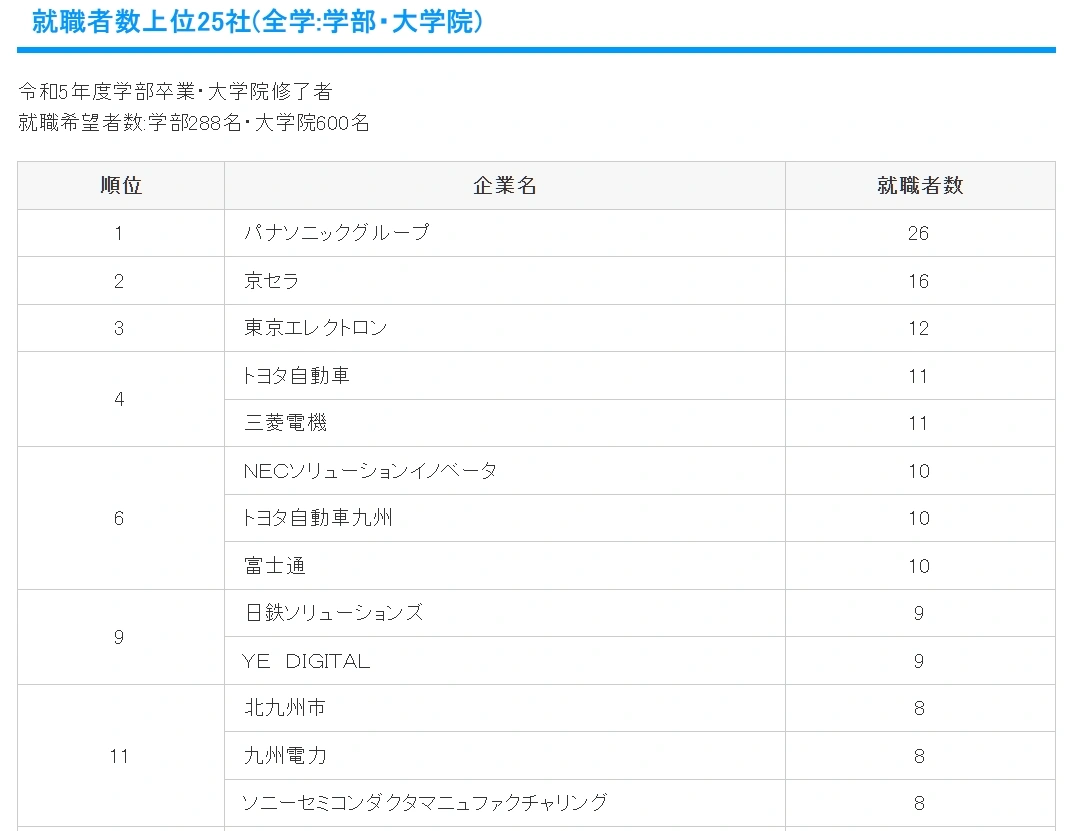Click the 日鉄ソリューションズ entry
This screenshot has height=831, width=1072.
(334, 613)
